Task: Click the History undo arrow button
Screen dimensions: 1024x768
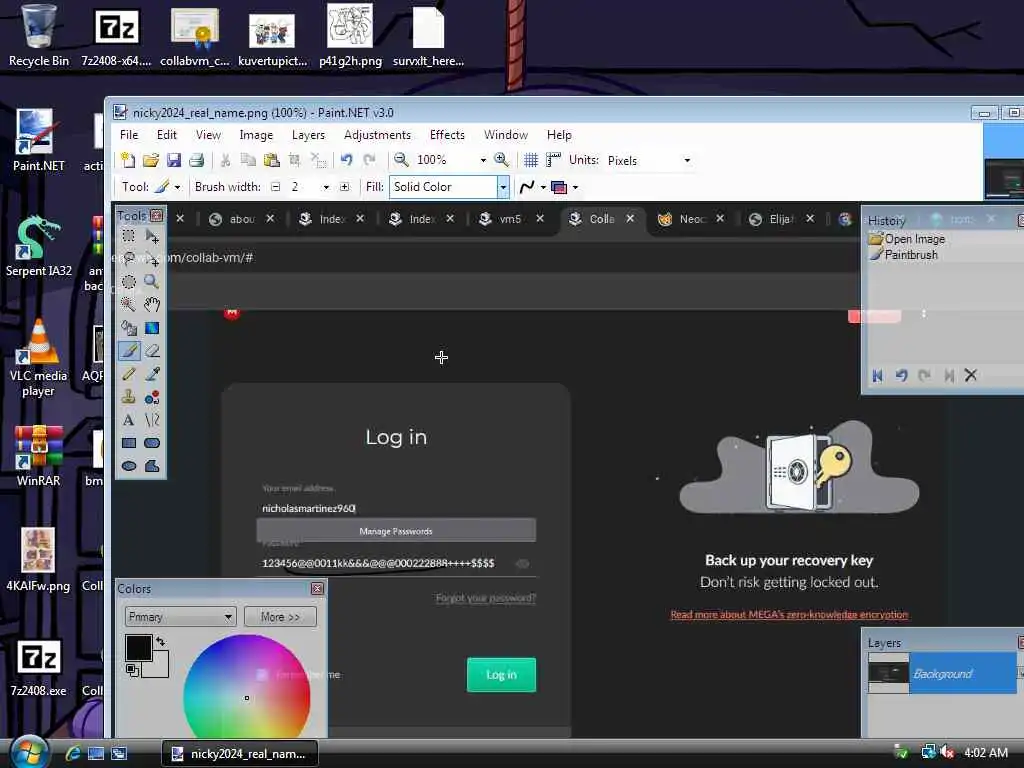Action: click(901, 376)
